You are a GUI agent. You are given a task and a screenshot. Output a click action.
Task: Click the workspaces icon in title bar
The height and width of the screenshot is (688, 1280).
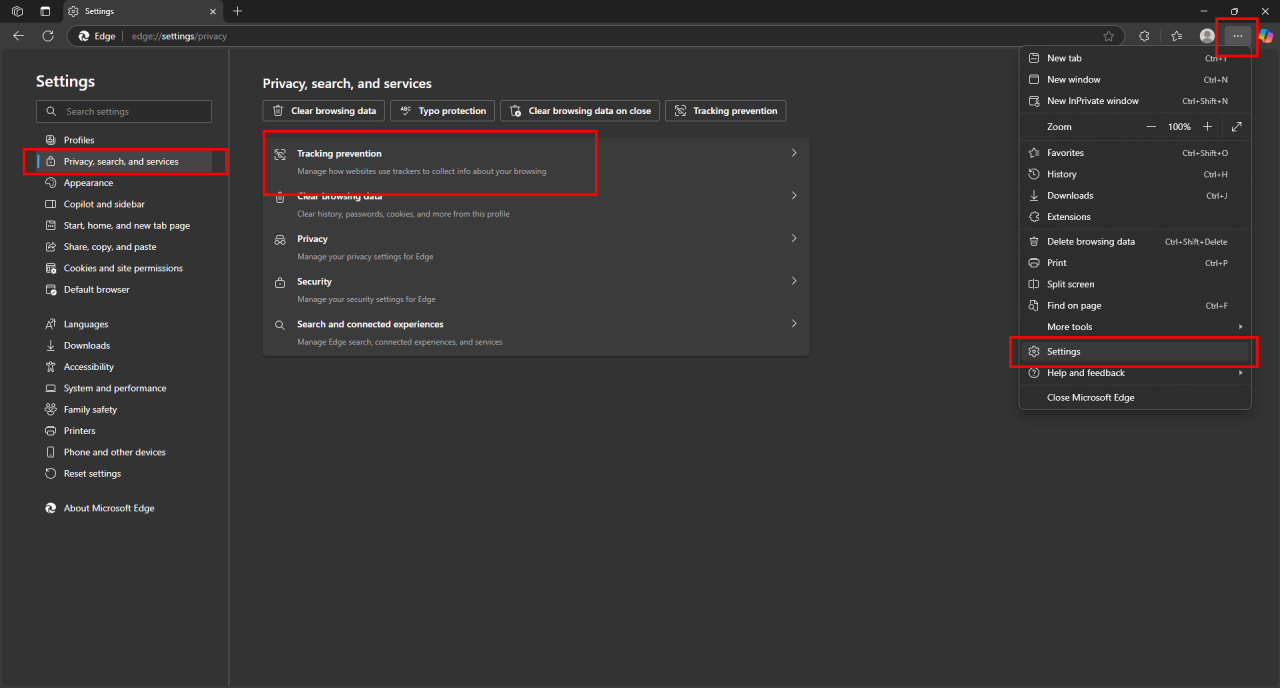click(17, 11)
